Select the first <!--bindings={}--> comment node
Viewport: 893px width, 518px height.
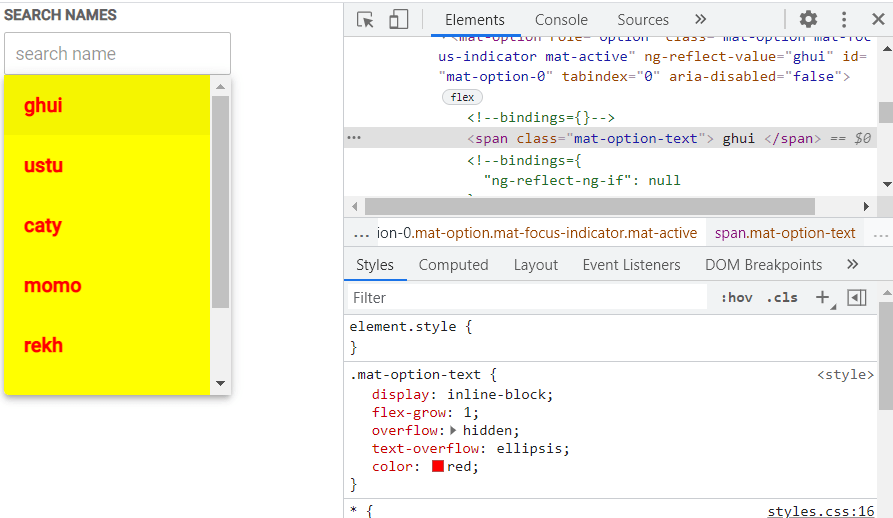click(x=540, y=118)
